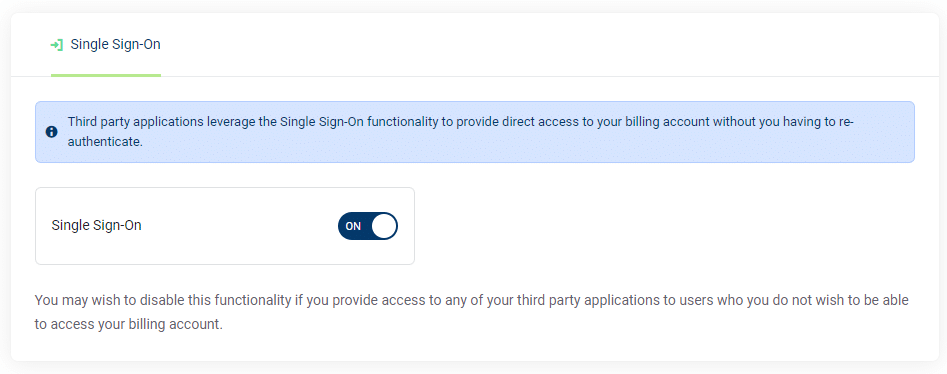Click the banner text about third party applications

click(x=460, y=132)
